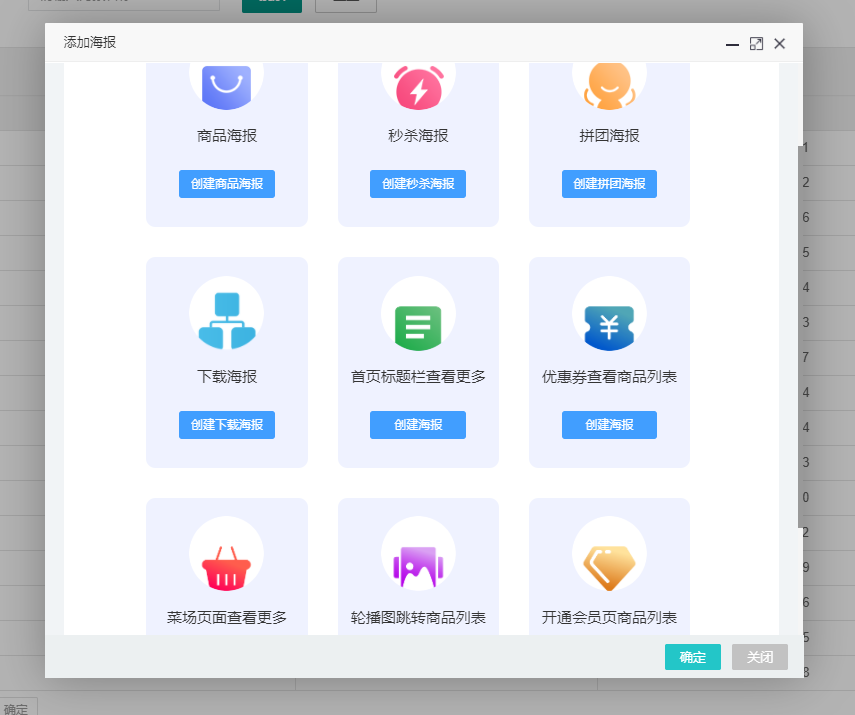Image resolution: width=855 pixels, height=715 pixels.
Task: Click the alarm clock flash sale icon
Action: (x=418, y=86)
